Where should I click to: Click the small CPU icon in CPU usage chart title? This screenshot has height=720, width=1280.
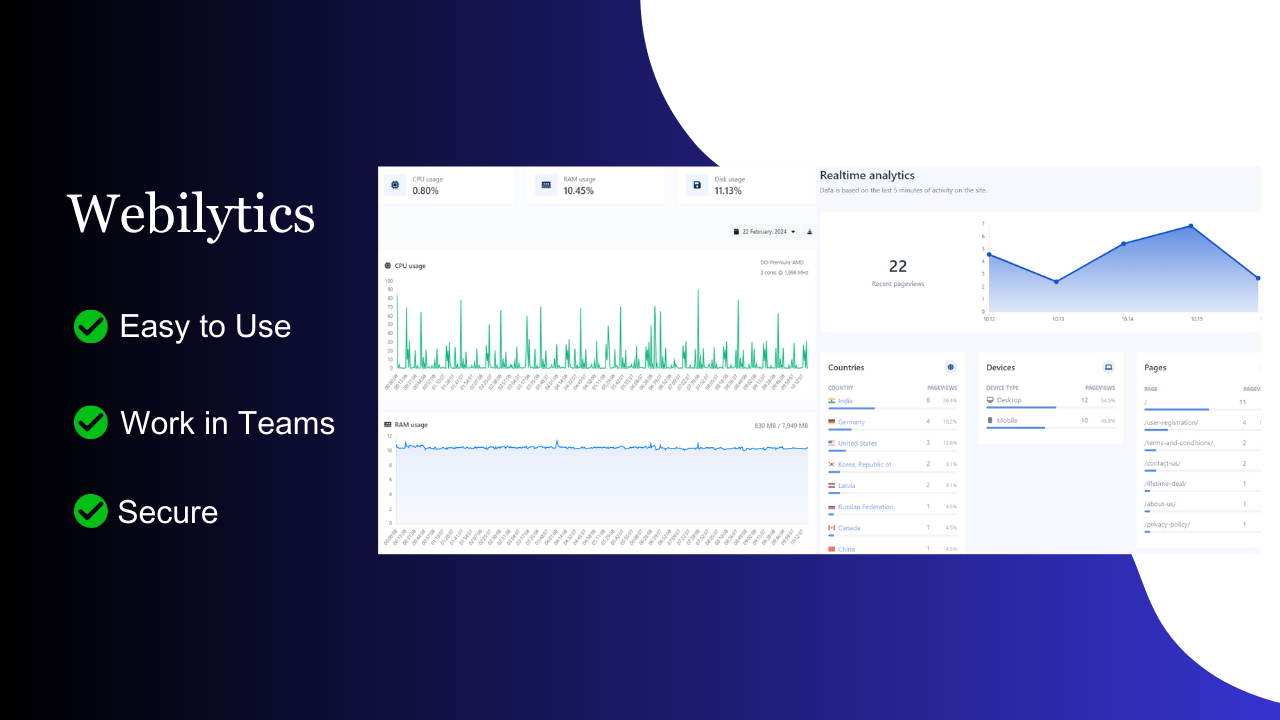[388, 266]
